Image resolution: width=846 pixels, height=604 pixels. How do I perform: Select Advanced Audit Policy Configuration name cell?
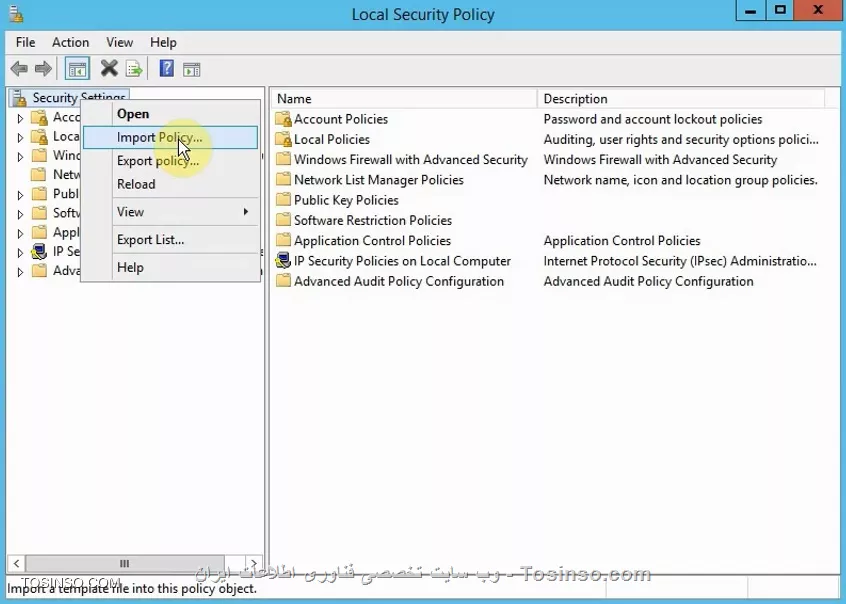tap(399, 281)
